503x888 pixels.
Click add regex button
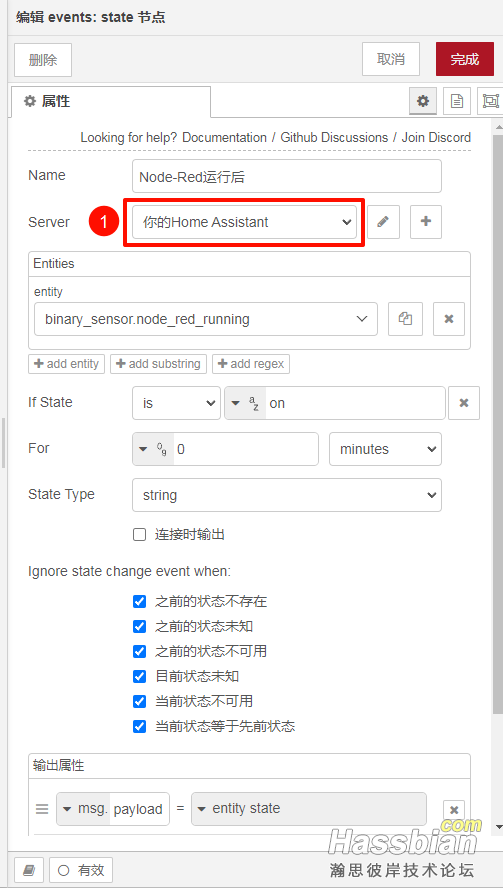click(251, 364)
